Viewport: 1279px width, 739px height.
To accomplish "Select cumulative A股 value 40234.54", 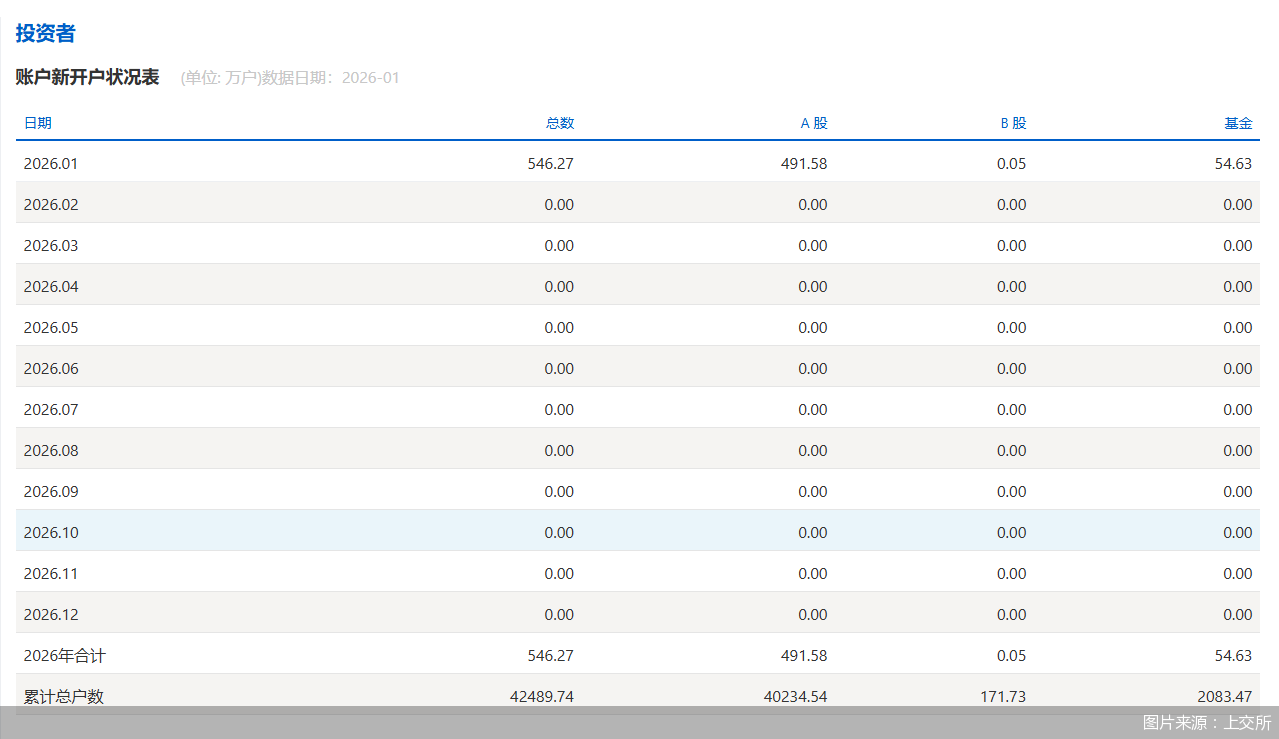I will pyautogui.click(x=795, y=696).
